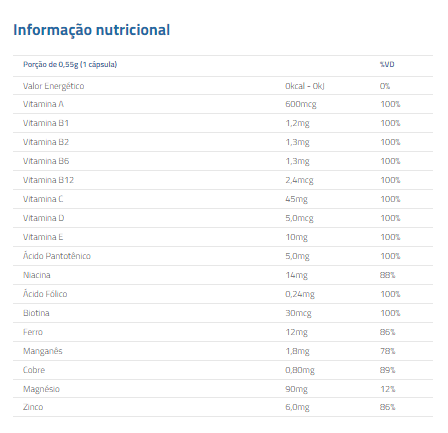Screen dimensions: 448x433
Task: Select the Valor Energético row label
Action: (x=54, y=86)
